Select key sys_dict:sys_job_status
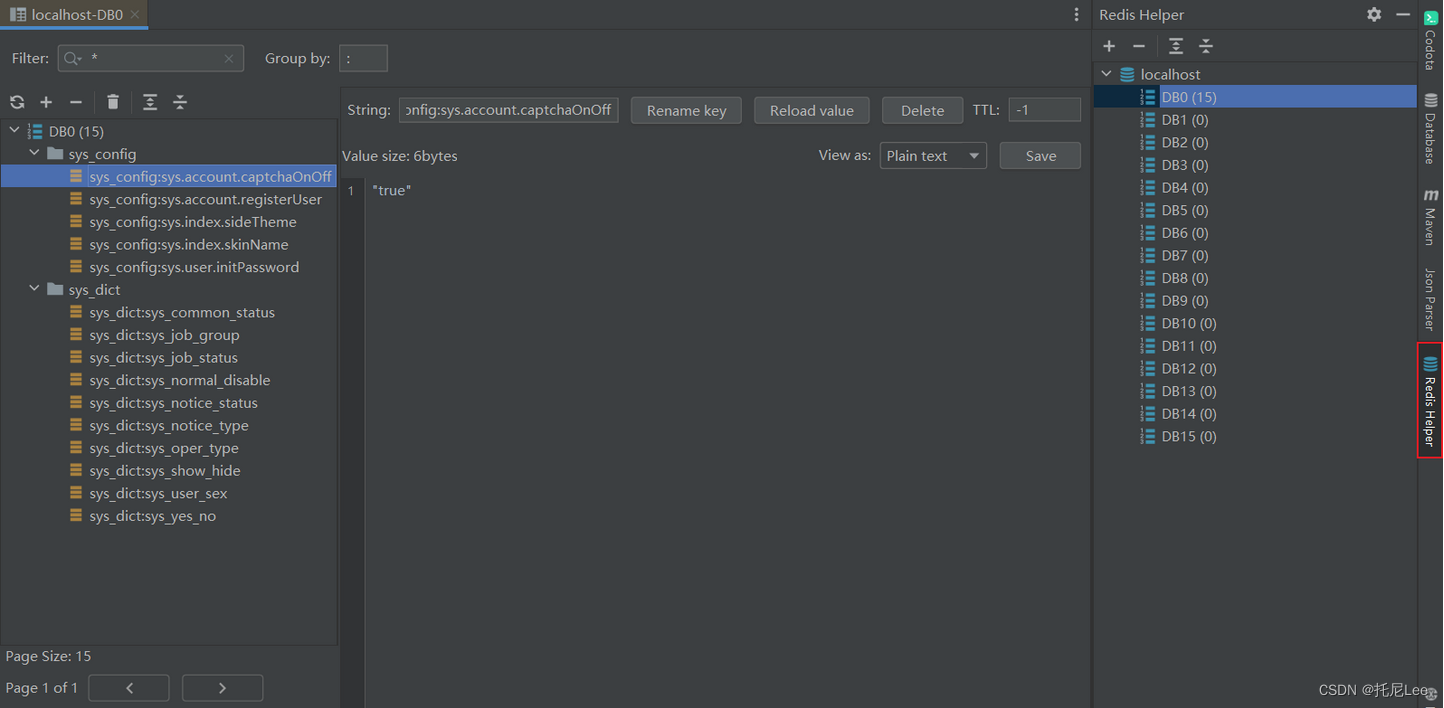The image size is (1444, 708). [163, 357]
